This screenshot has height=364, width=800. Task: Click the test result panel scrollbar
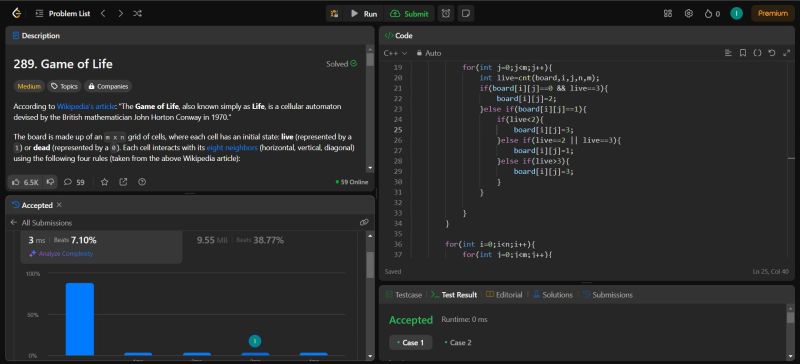coord(790,318)
